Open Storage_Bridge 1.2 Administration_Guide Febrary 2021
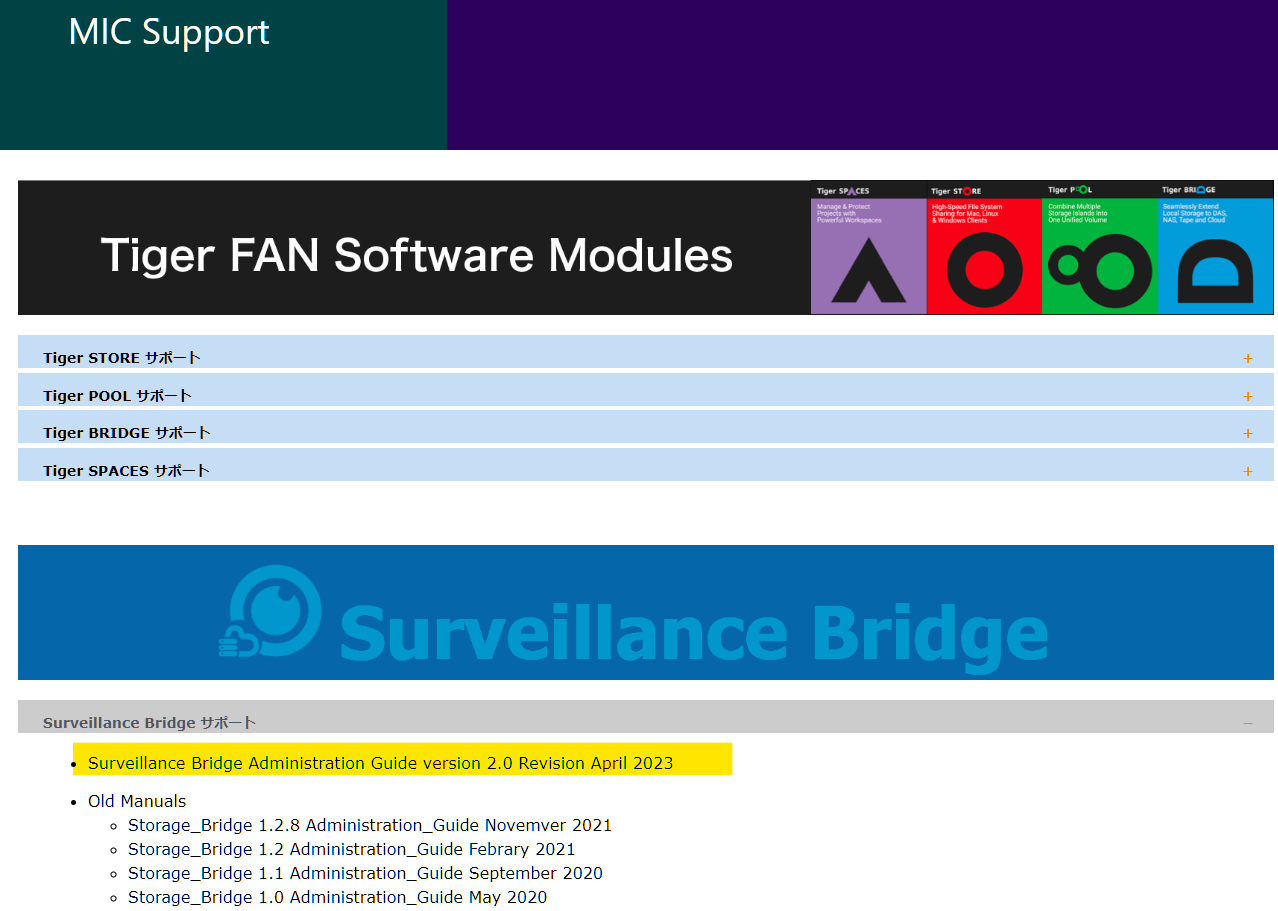Screen dimensions: 1278x911 tap(352, 849)
